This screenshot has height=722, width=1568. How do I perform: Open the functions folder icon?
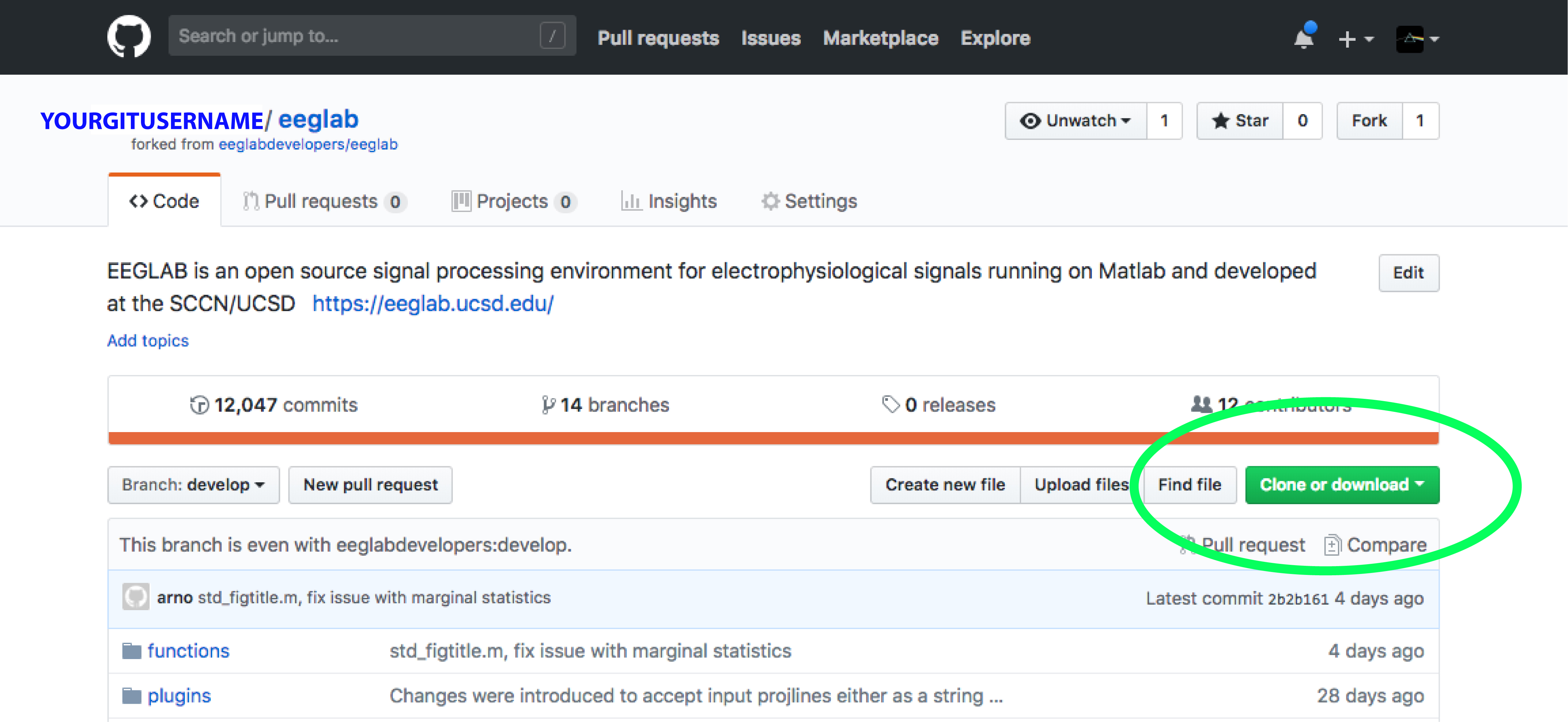[x=132, y=651]
